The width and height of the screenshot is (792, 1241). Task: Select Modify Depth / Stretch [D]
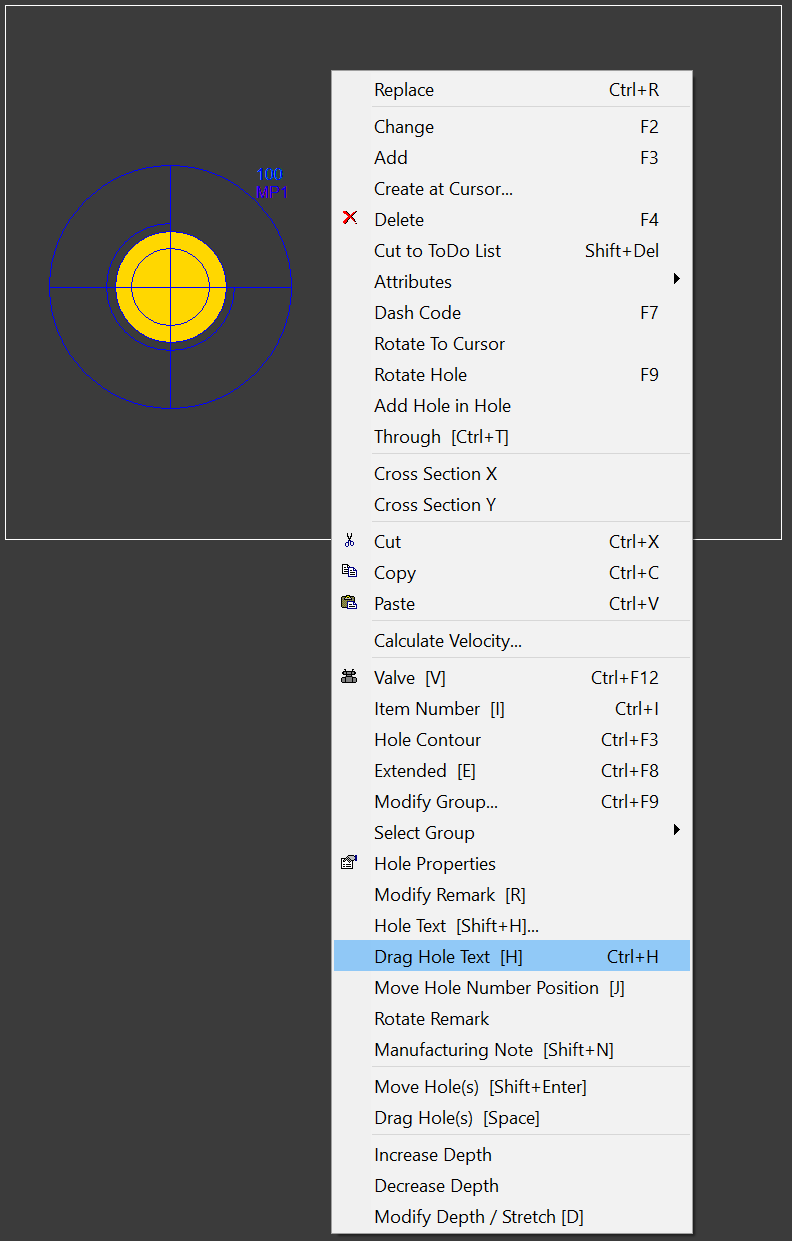(x=512, y=1217)
